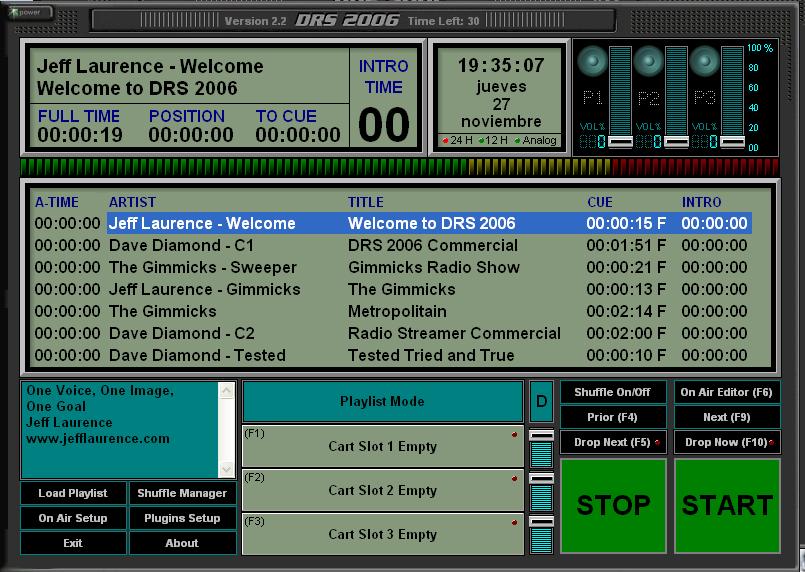The width and height of the screenshot is (805, 572).
Task: Adjust the P3 volume slider handle
Action: [x=732, y=142]
